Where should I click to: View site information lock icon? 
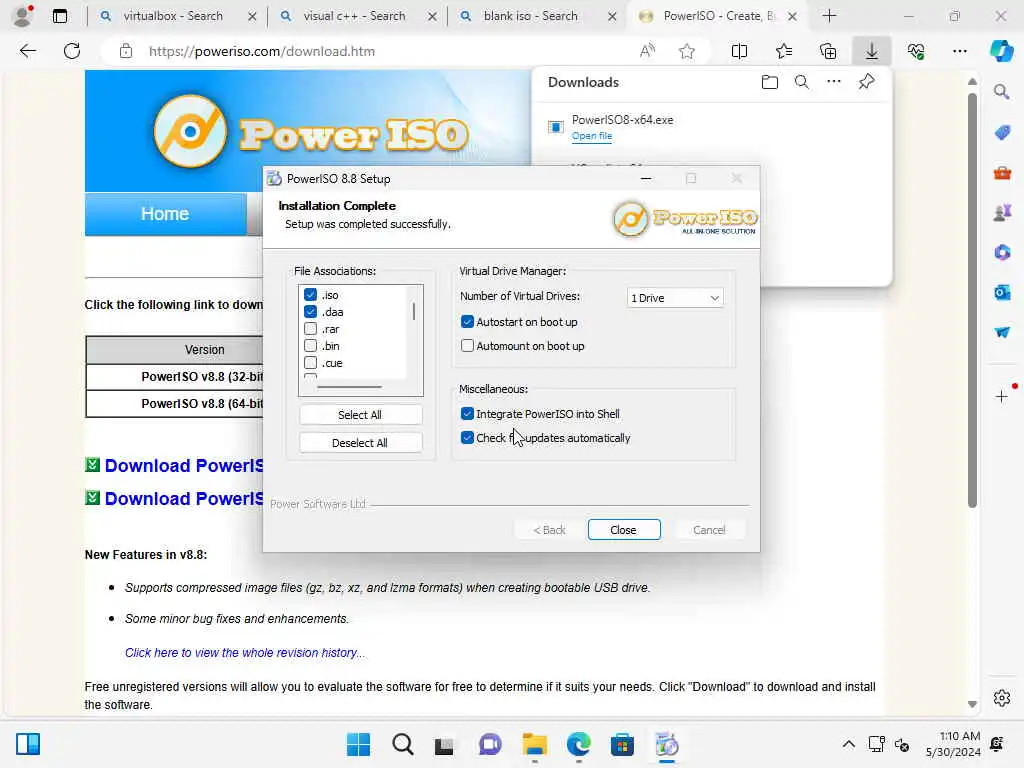(x=126, y=51)
